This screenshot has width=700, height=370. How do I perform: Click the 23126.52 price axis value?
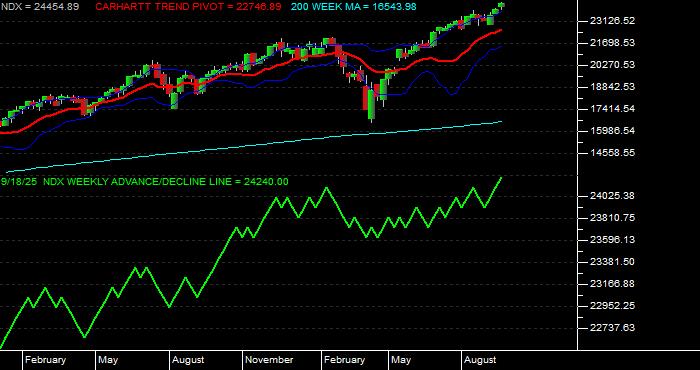click(x=612, y=21)
